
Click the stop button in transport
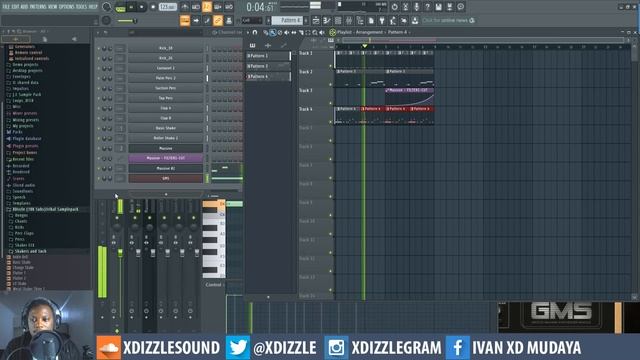point(142,7)
